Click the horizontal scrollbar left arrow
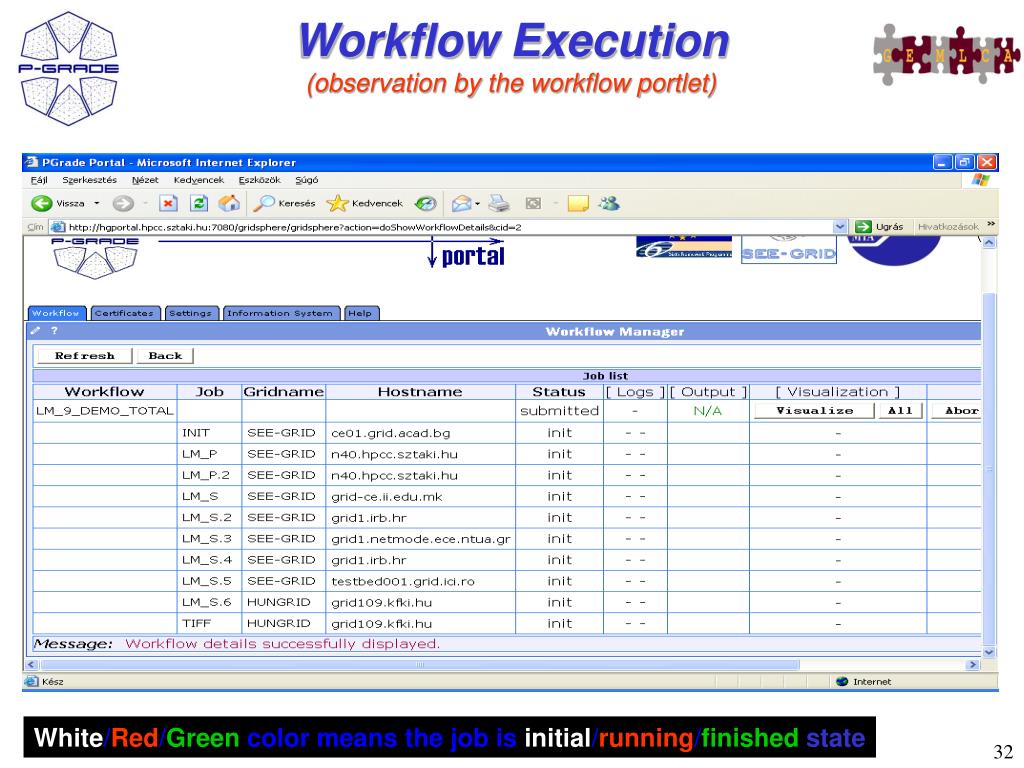This screenshot has height=768, width=1024. (31, 665)
